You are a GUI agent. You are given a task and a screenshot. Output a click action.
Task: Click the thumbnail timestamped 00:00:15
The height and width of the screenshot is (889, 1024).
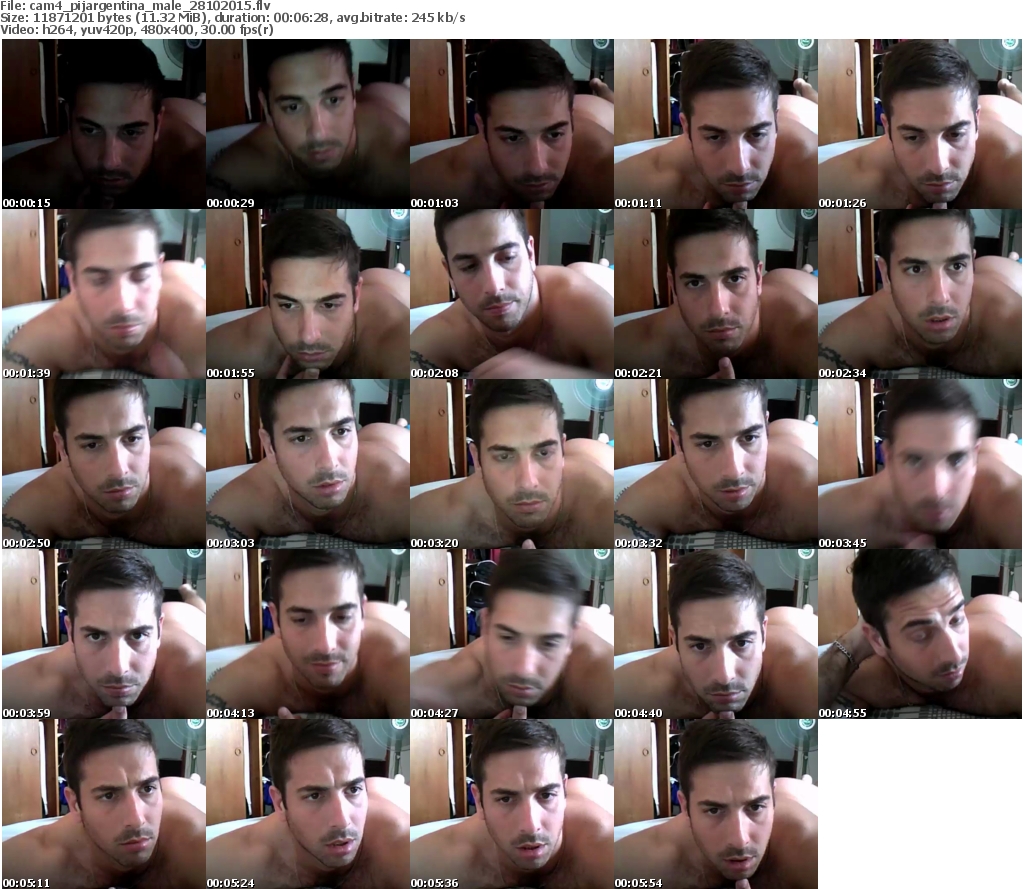click(x=104, y=124)
